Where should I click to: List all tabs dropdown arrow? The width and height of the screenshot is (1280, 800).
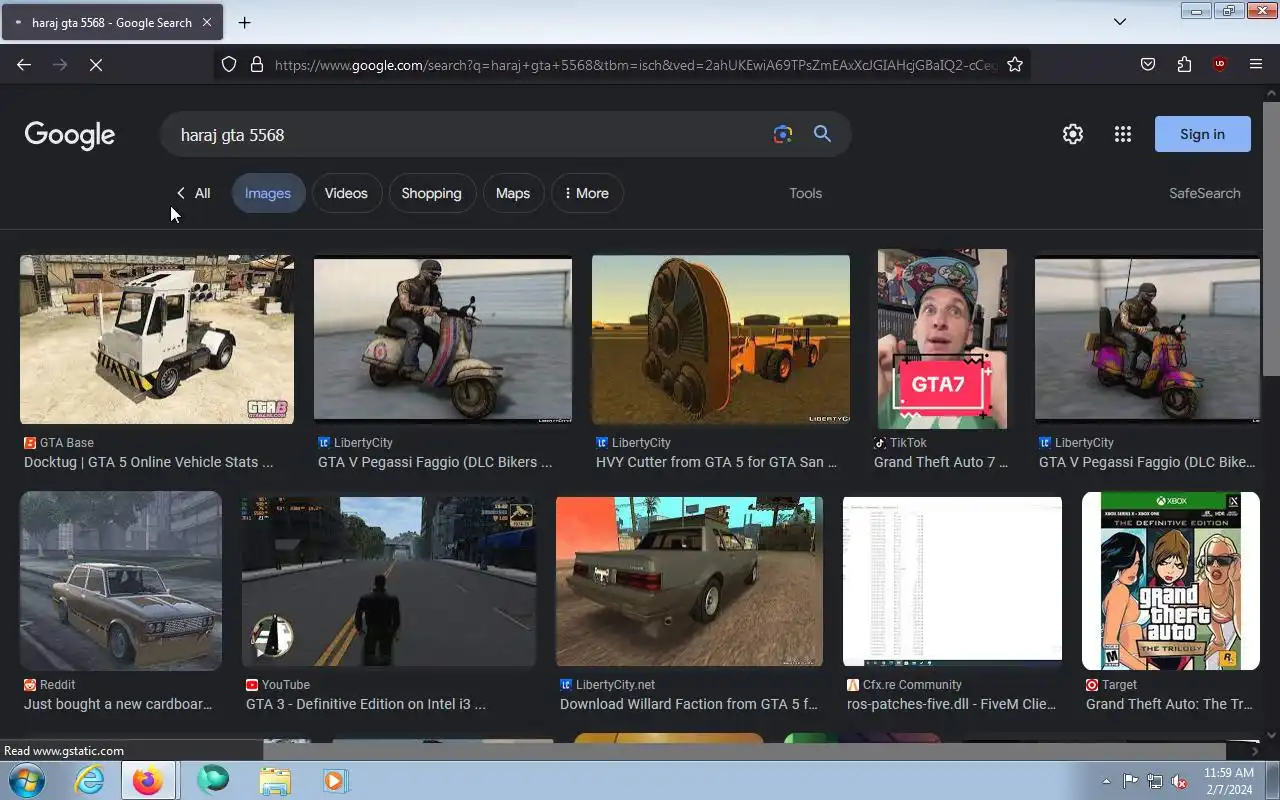[x=1120, y=22]
